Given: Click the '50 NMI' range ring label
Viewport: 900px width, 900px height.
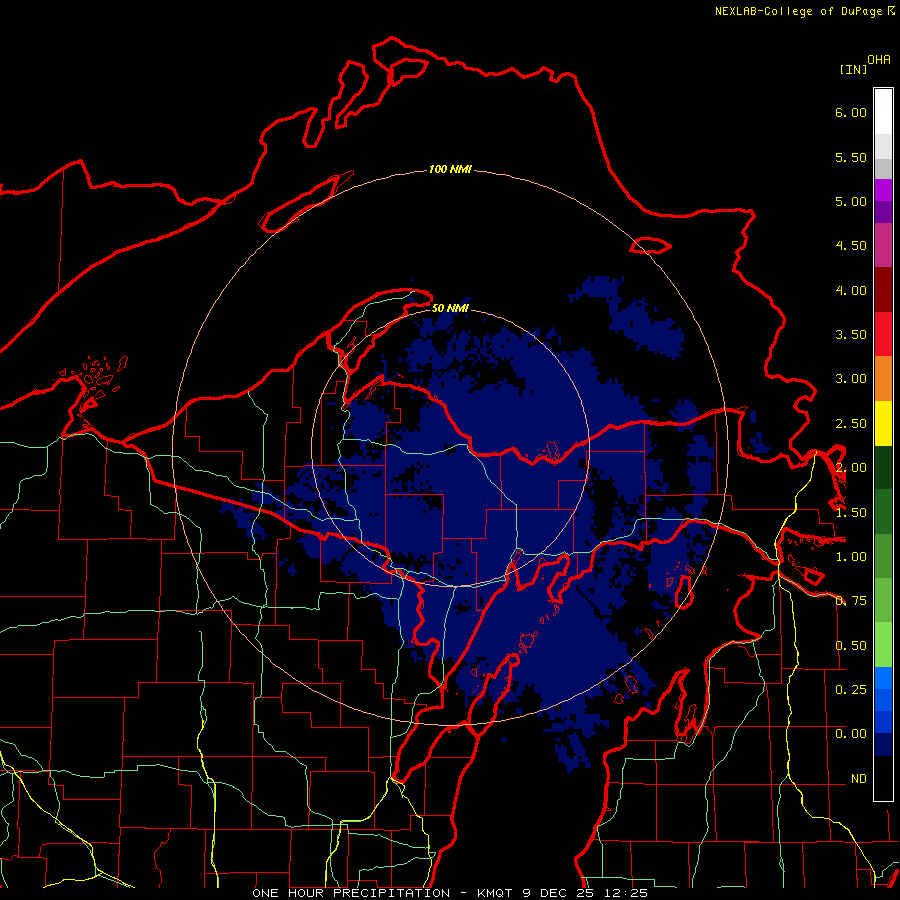Looking at the screenshot, I should 450,308.
